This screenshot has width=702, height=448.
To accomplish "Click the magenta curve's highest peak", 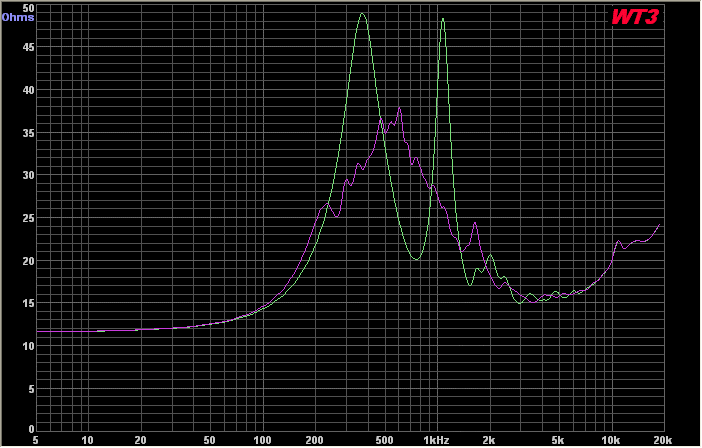I will click(399, 108).
